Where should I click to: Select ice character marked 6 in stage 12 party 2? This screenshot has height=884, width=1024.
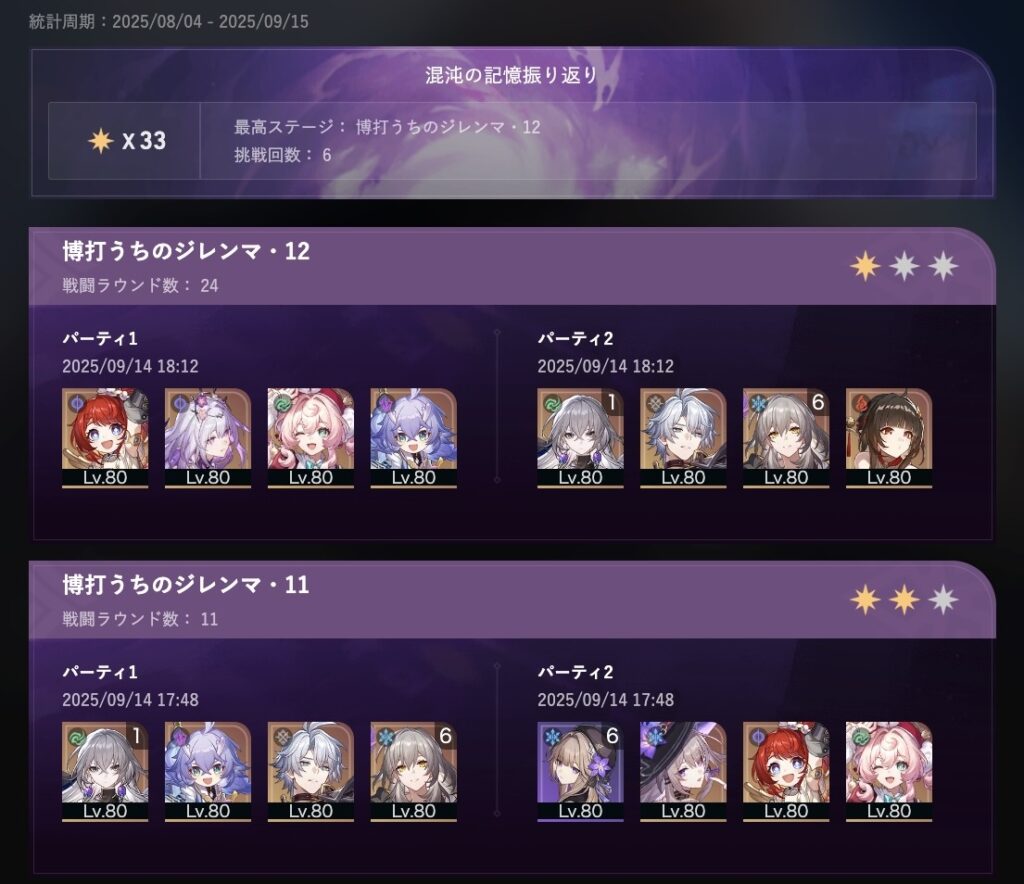click(x=786, y=438)
